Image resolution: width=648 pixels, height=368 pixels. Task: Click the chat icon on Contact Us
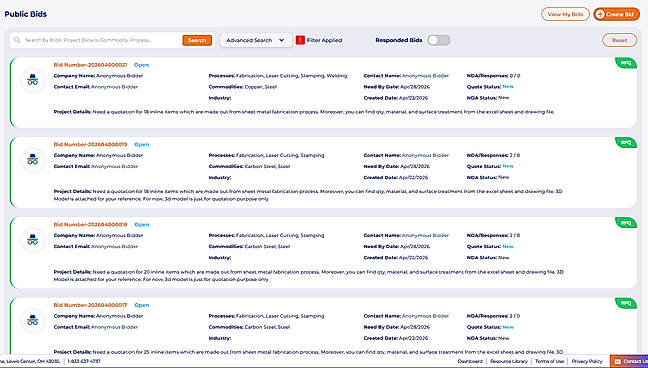point(618,361)
